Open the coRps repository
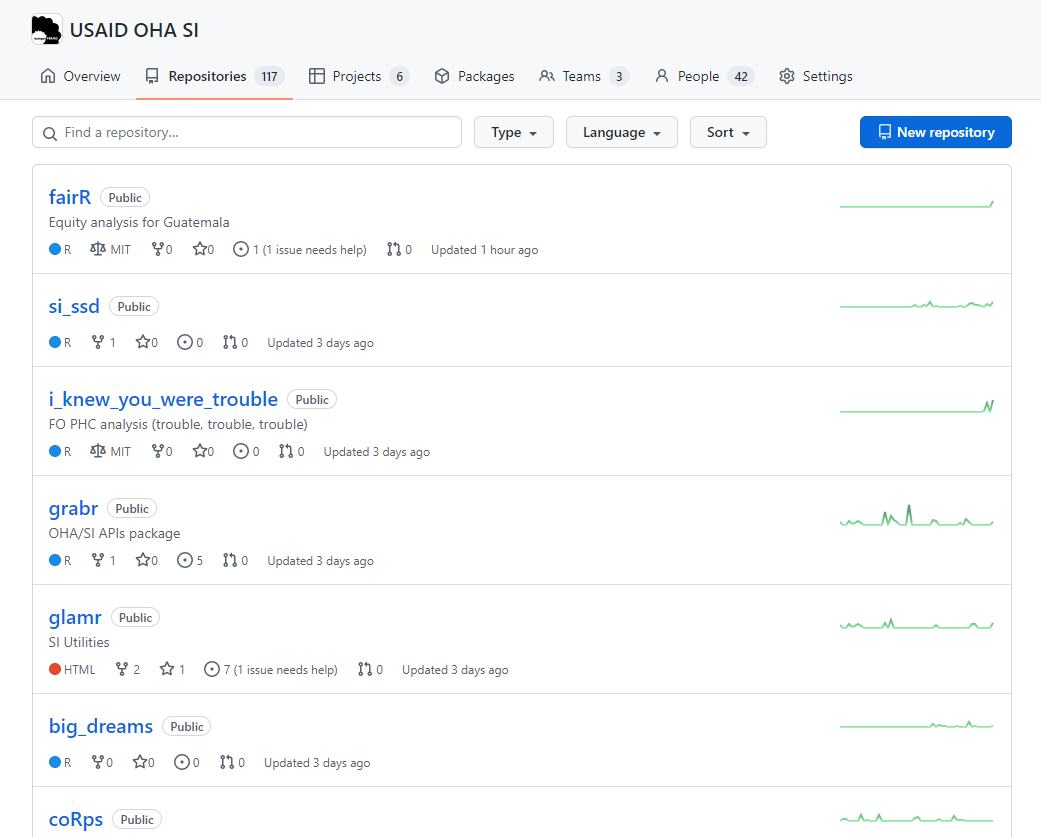The width and height of the screenshot is (1041, 837). [x=76, y=819]
